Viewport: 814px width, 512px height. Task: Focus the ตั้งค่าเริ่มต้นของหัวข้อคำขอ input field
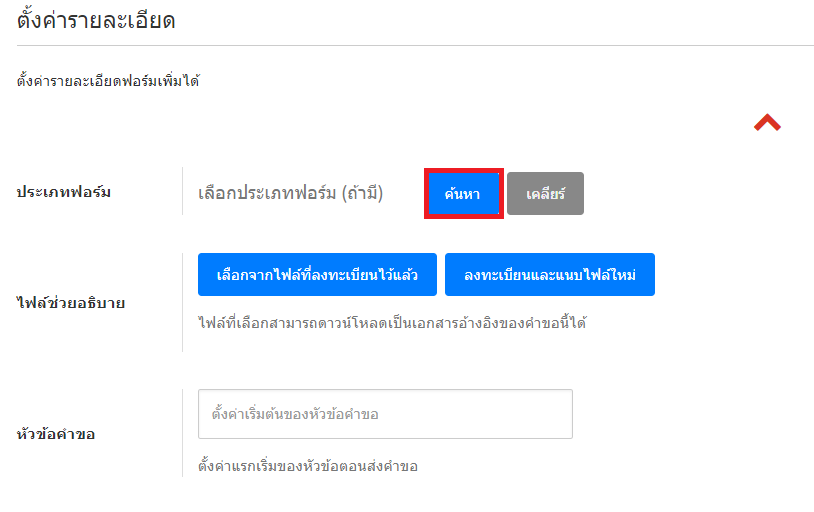385,414
